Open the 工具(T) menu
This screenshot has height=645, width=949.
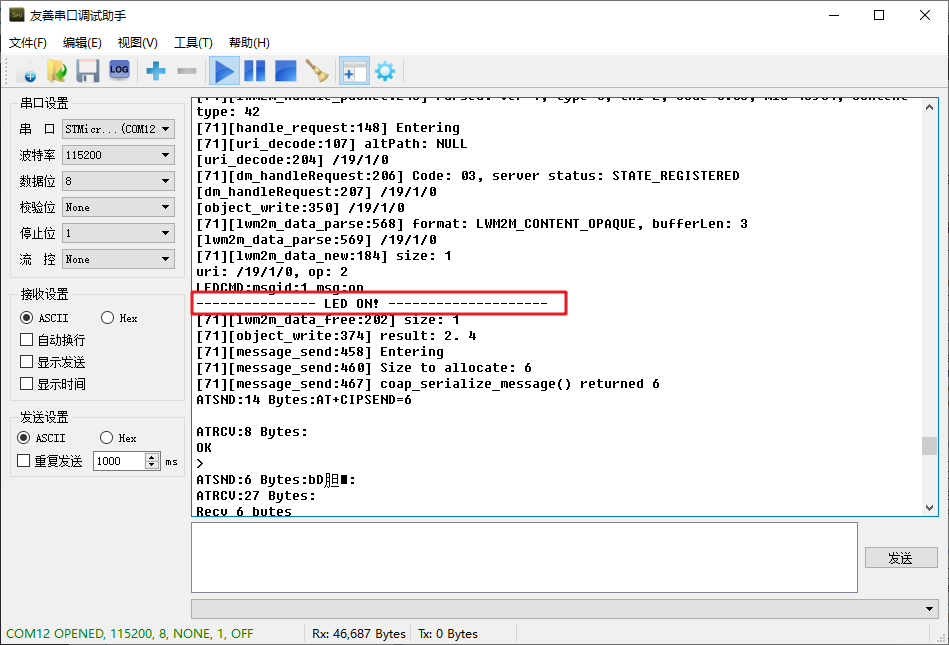coord(193,42)
